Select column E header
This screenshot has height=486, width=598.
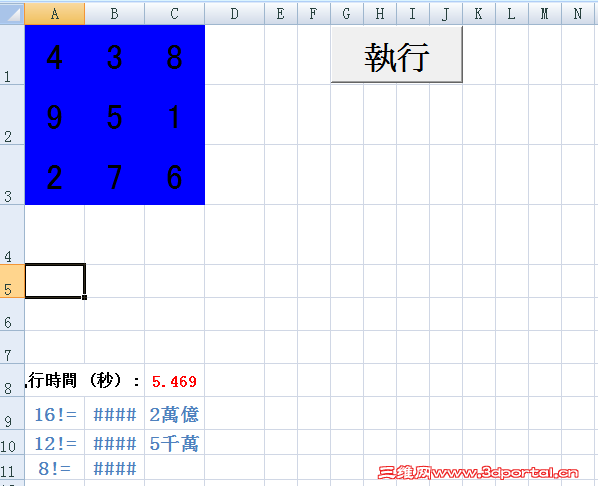point(281,14)
